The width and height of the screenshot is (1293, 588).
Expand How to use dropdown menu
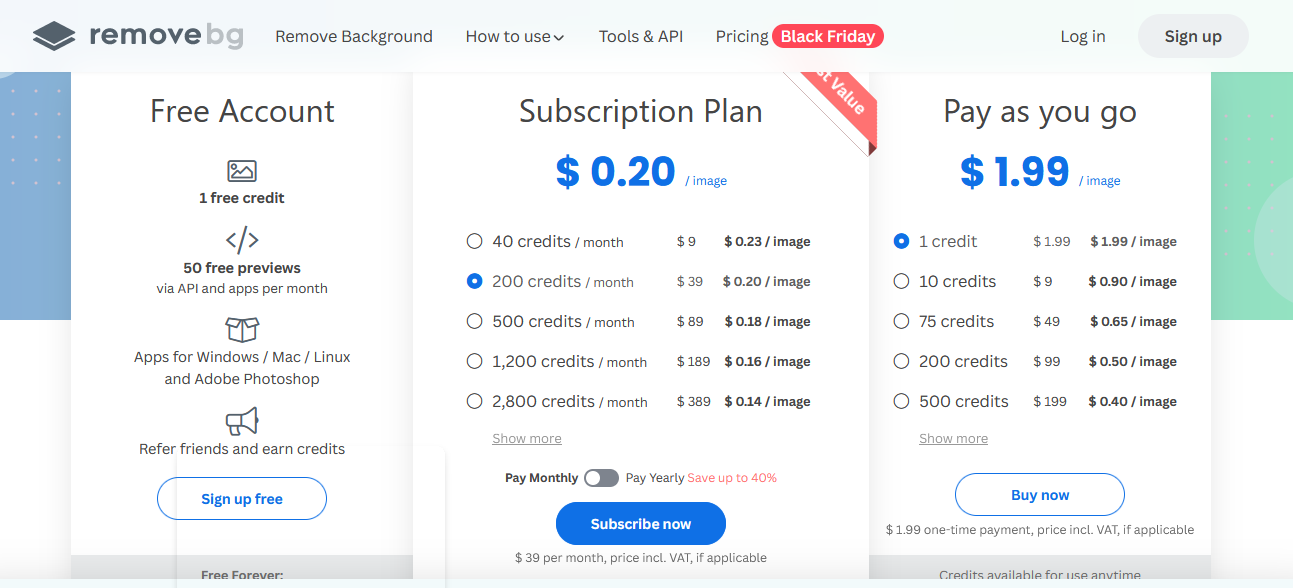[515, 37]
